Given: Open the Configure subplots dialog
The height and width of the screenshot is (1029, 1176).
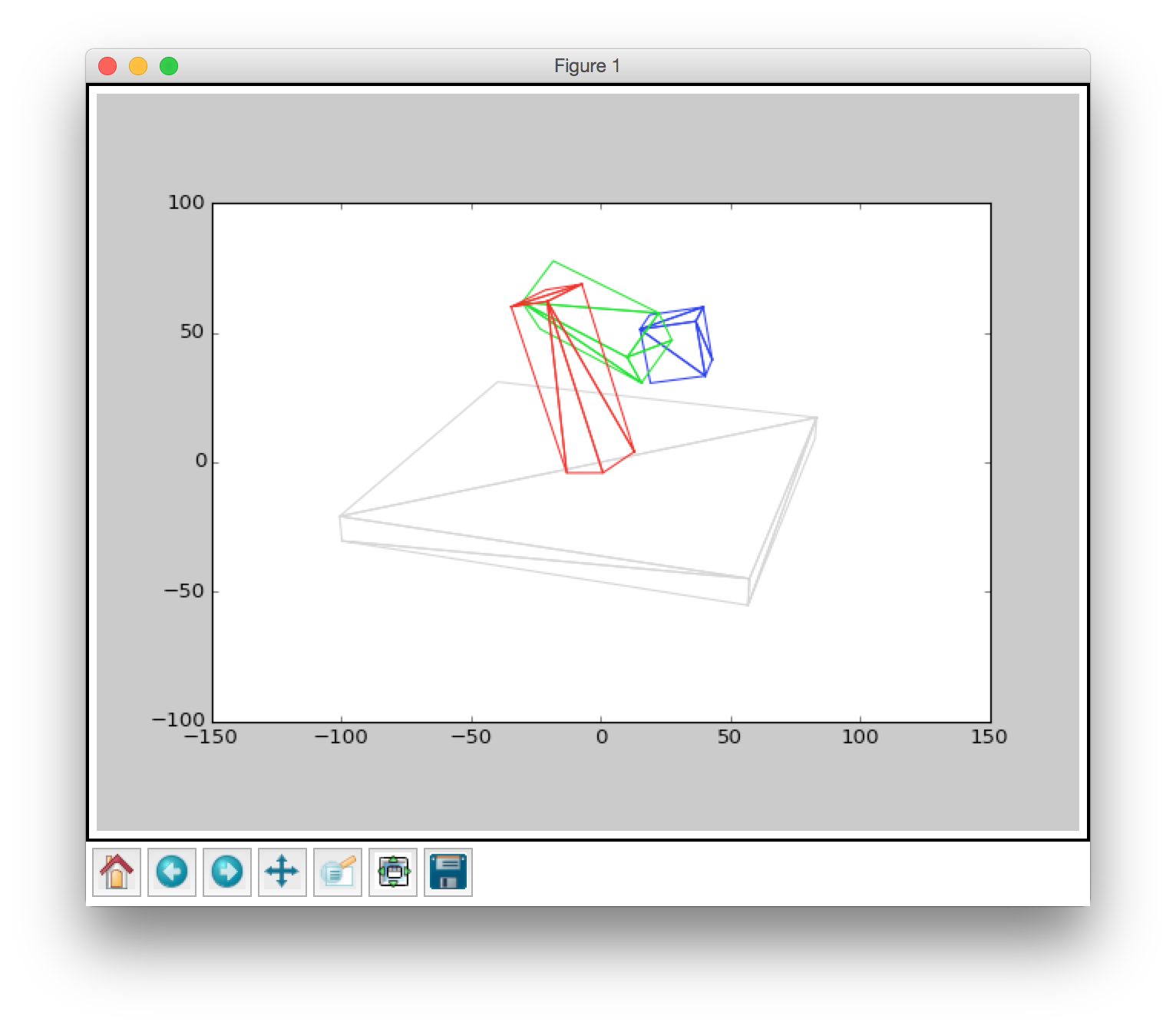Looking at the screenshot, I should click(393, 872).
